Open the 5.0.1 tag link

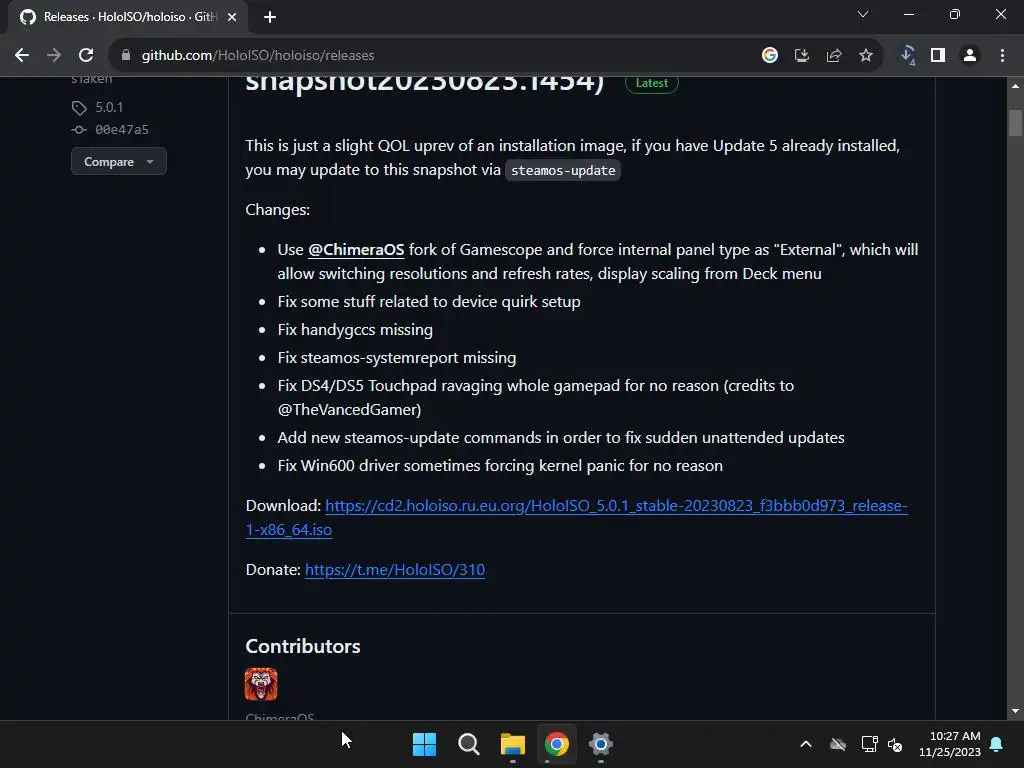[109, 107]
